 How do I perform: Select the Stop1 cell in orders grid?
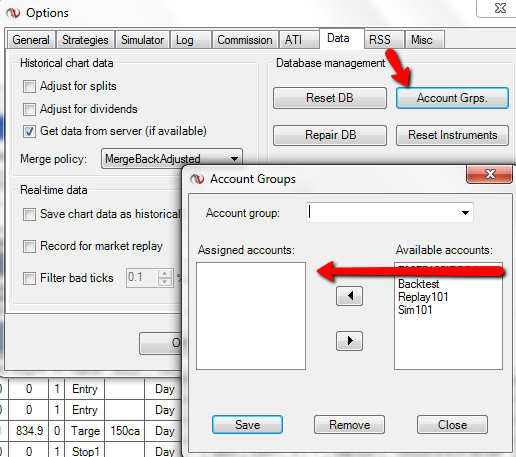click(85, 451)
